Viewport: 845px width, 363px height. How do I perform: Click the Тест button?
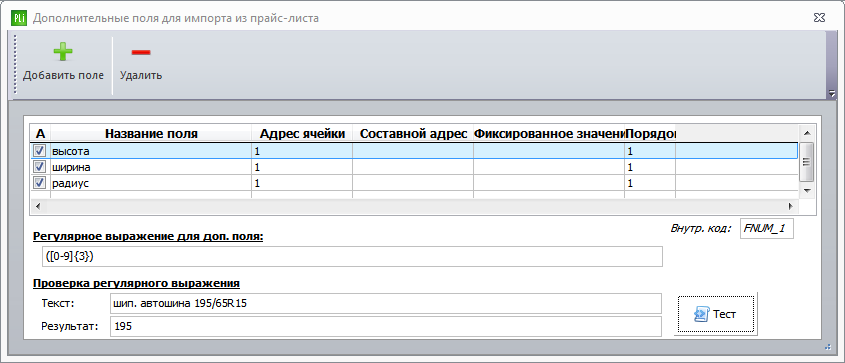[717, 314]
